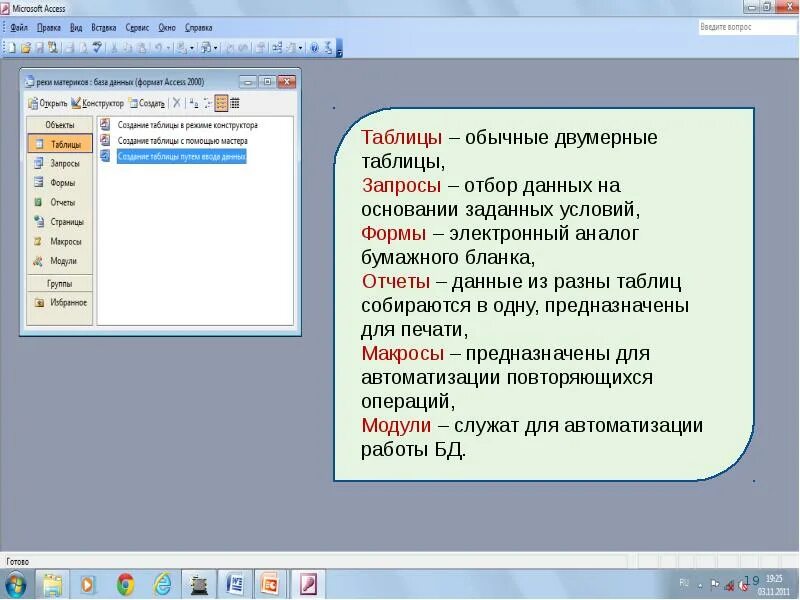
Task: Select Макросы in the objects pane
Action: 58,241
